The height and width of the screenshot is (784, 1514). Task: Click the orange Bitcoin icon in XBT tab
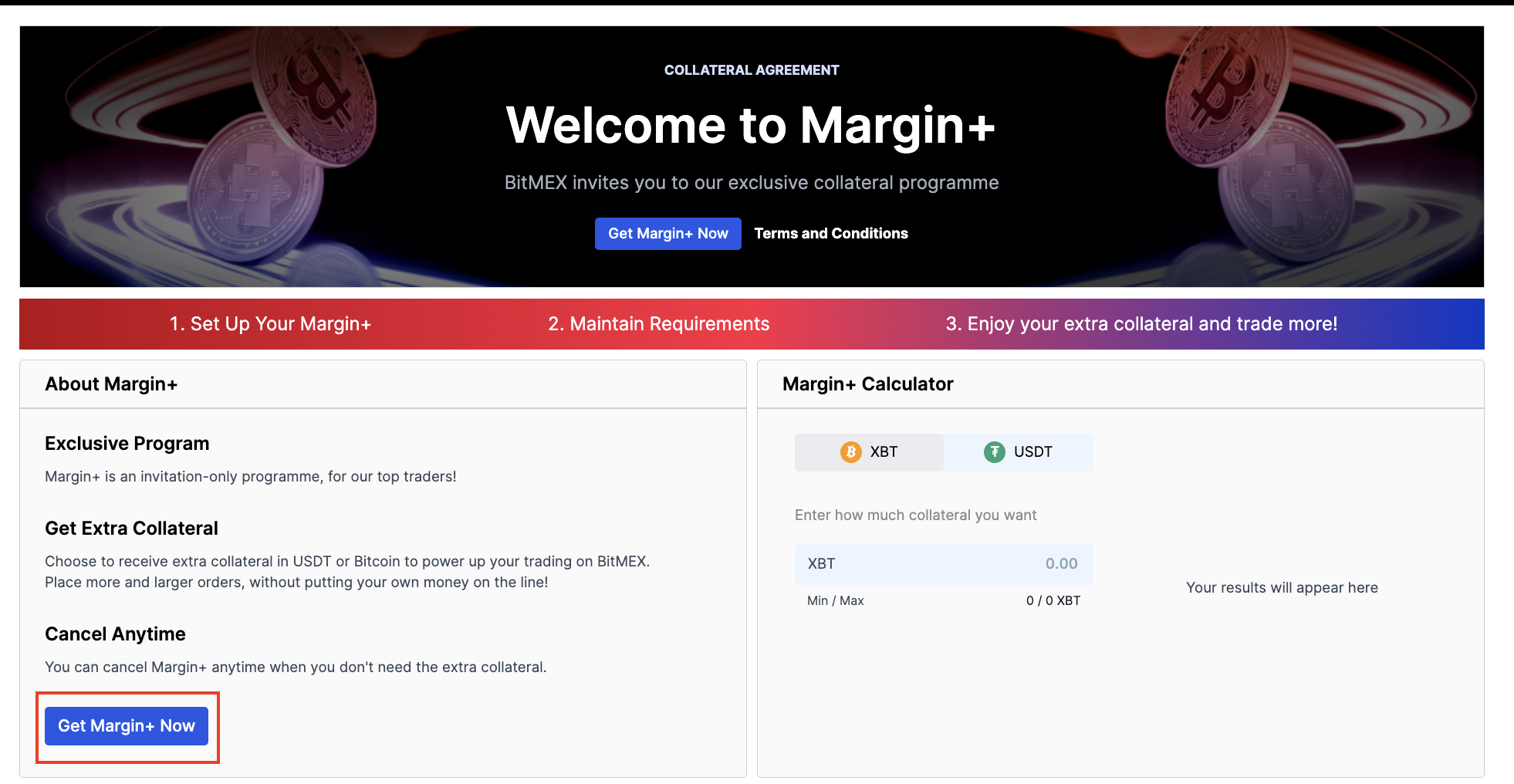click(850, 452)
